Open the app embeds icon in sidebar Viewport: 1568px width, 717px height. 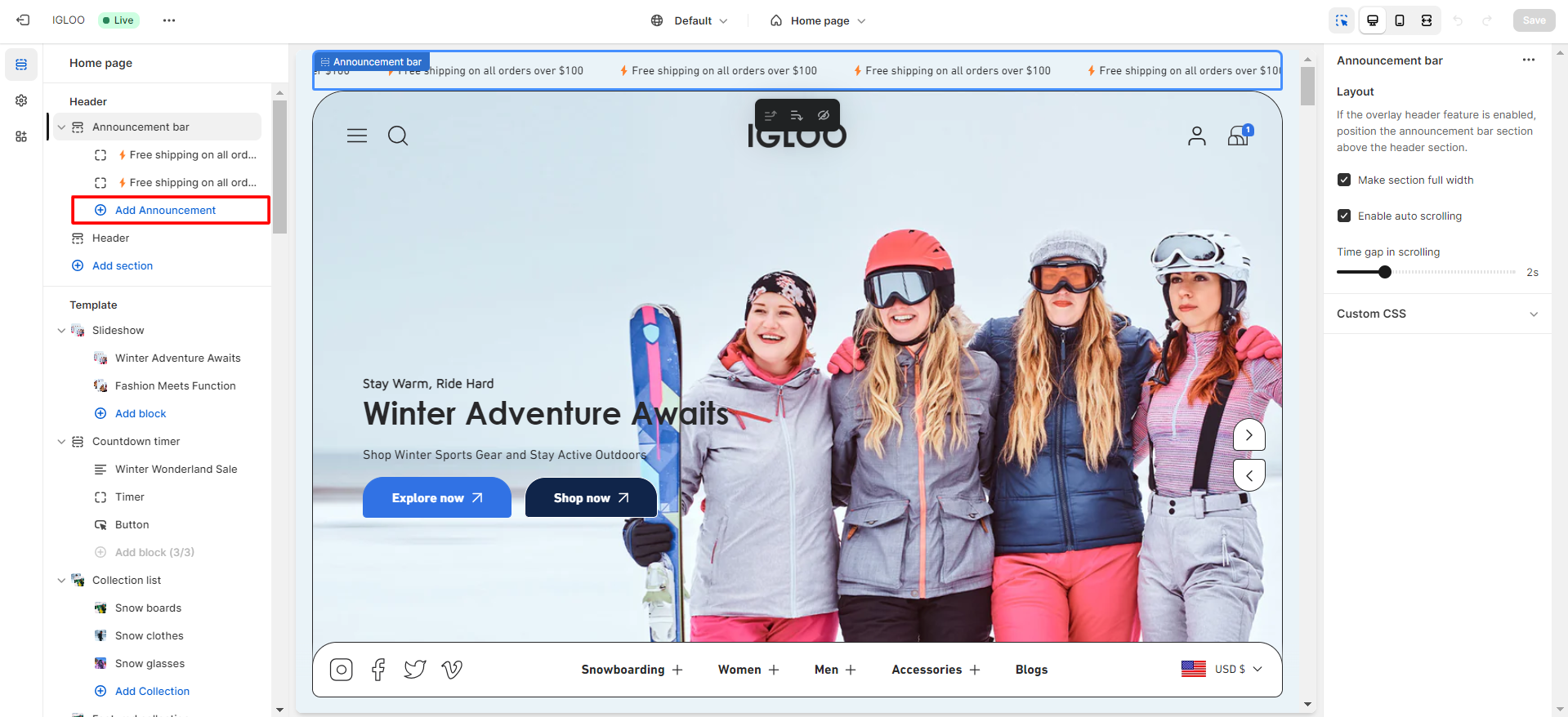click(x=21, y=136)
